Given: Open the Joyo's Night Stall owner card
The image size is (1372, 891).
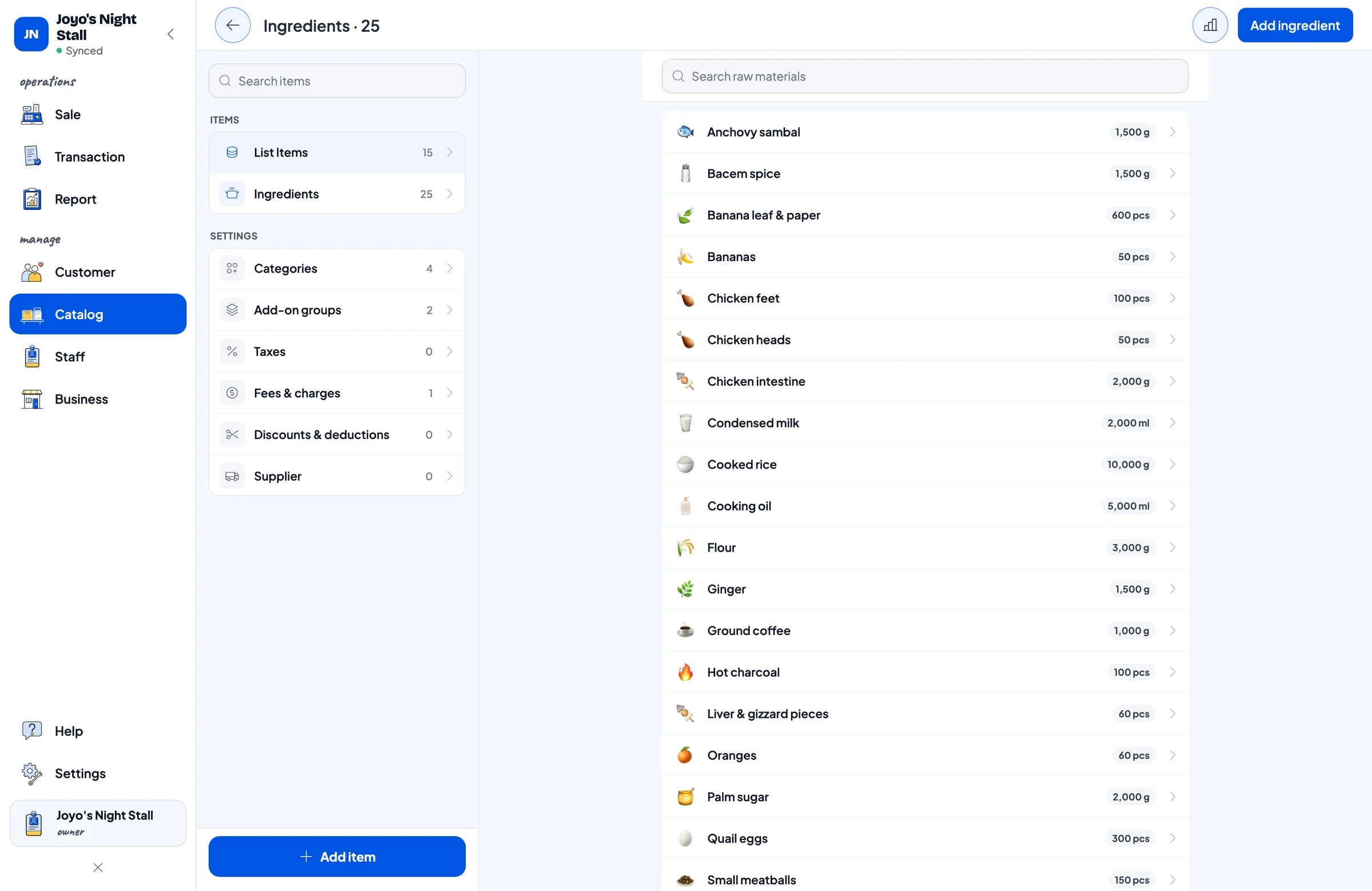Looking at the screenshot, I should click(98, 822).
